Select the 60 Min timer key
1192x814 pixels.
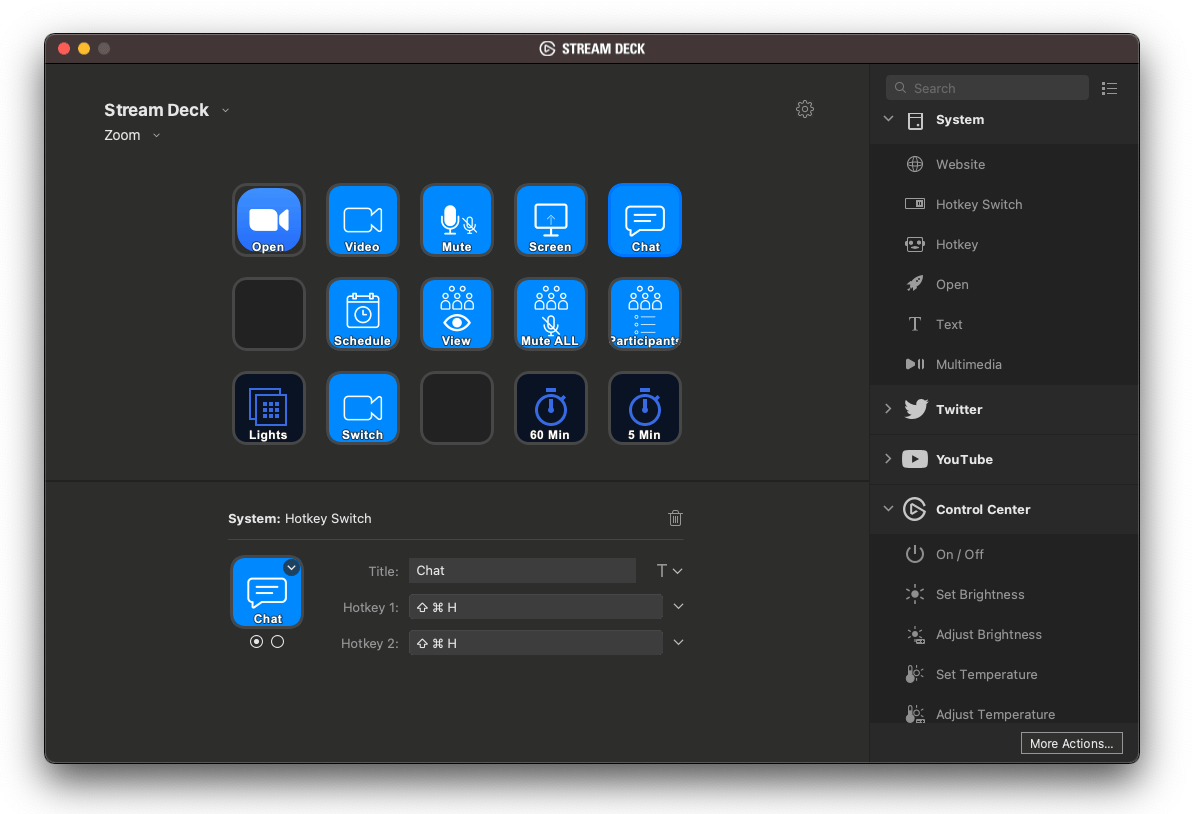551,408
